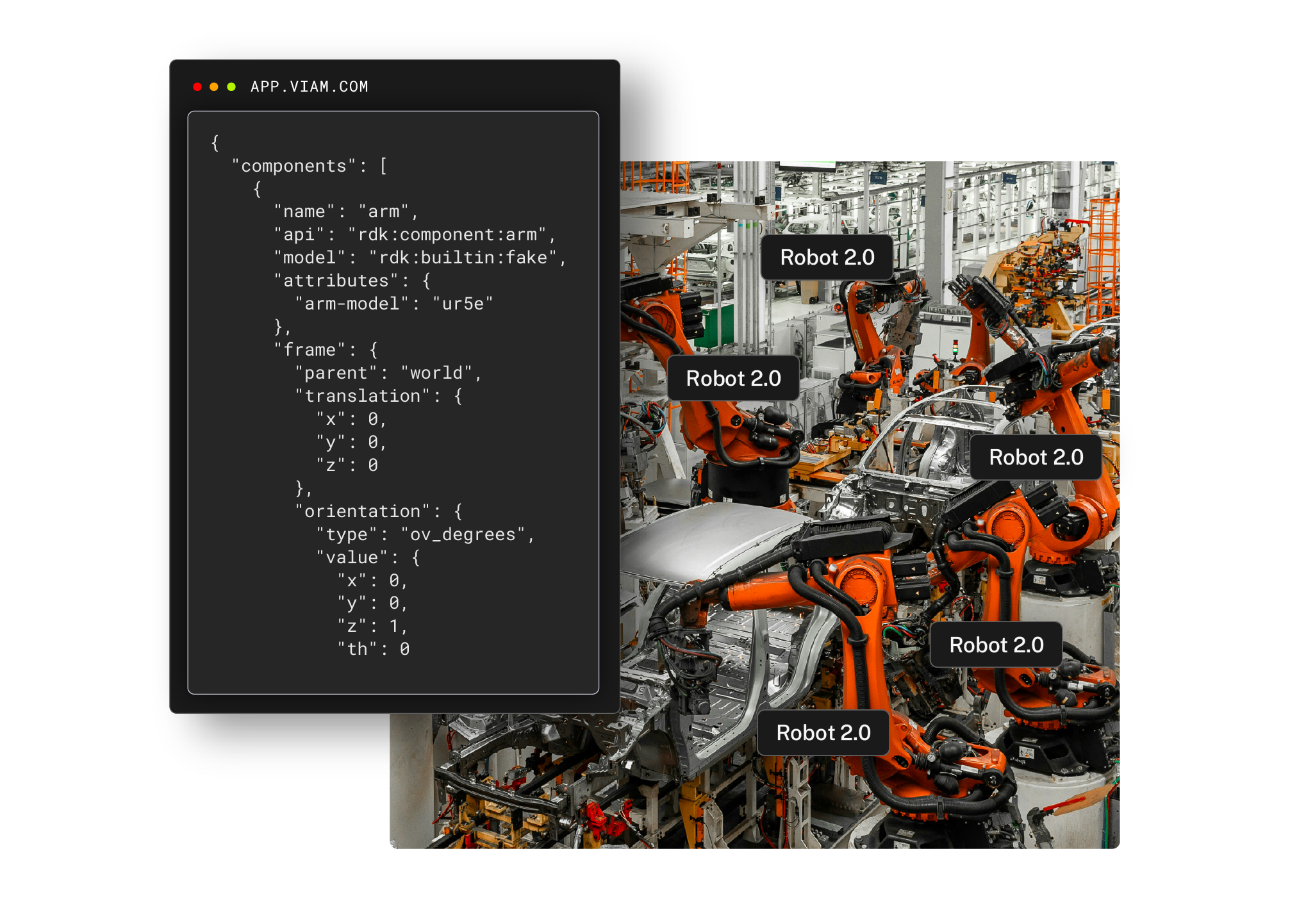1290x924 pixels.
Task: Click the yellow window dot
Action: click(x=214, y=87)
